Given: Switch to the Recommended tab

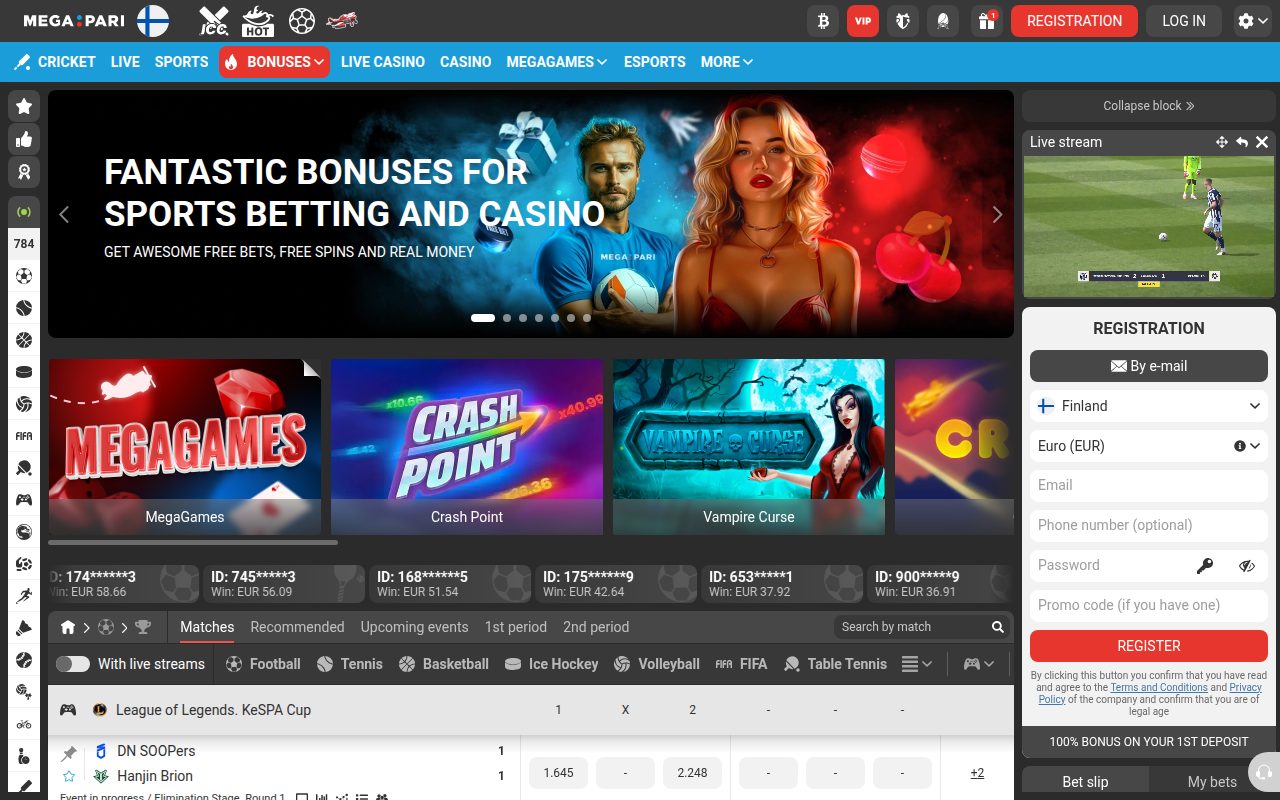Looking at the screenshot, I should (x=297, y=627).
